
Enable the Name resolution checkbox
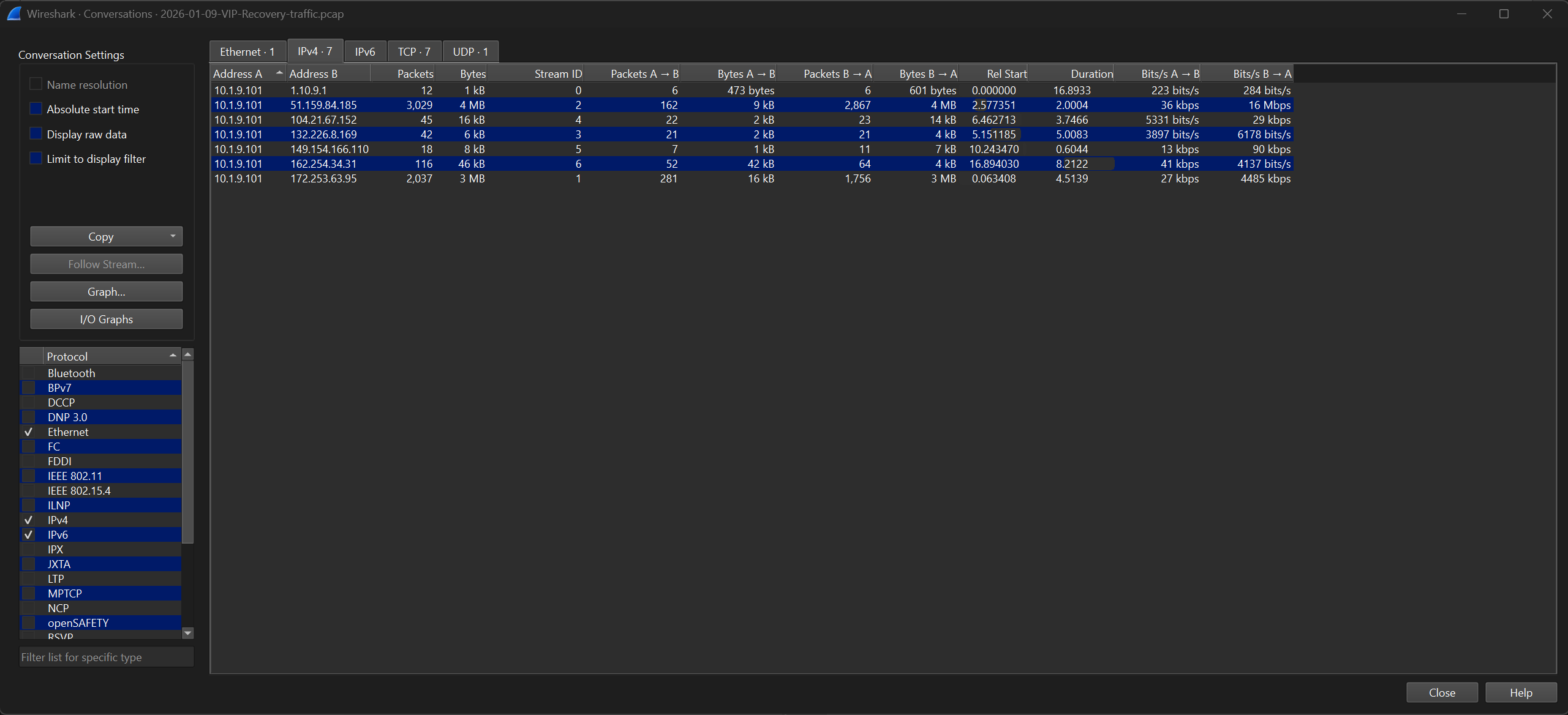pos(36,84)
